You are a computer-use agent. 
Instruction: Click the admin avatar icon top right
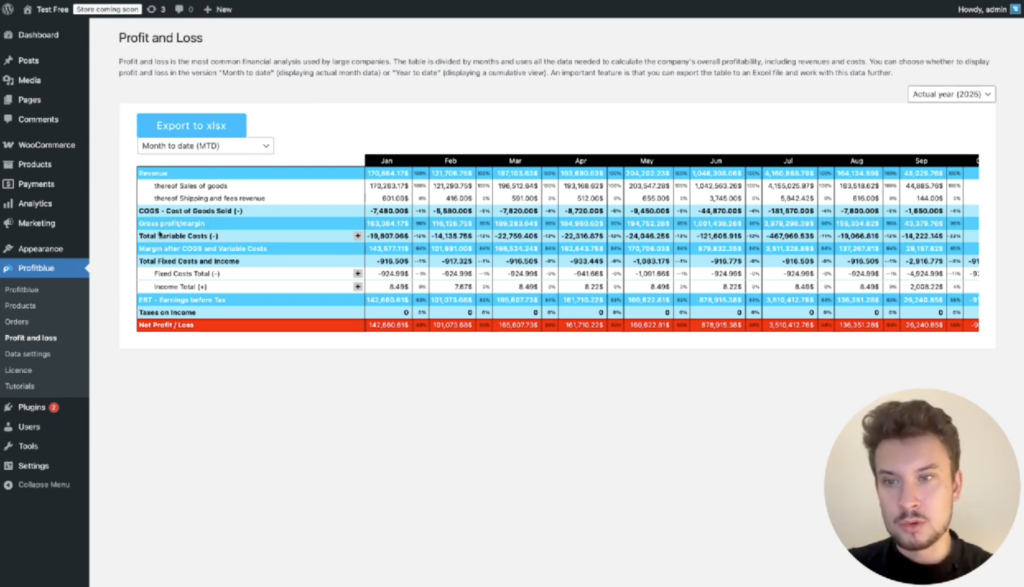click(x=1012, y=9)
